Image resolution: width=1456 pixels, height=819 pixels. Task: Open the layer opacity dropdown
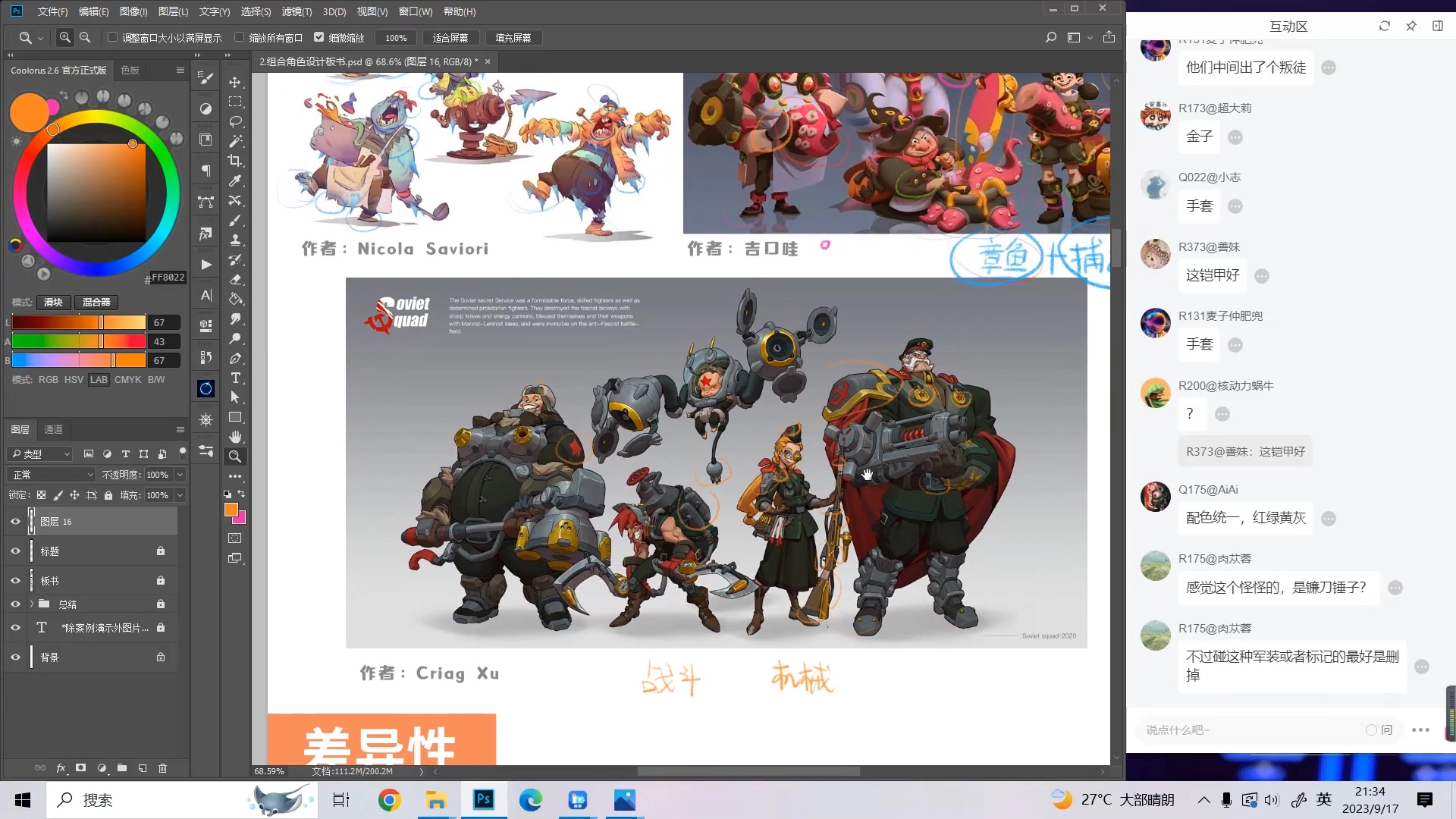(x=180, y=475)
